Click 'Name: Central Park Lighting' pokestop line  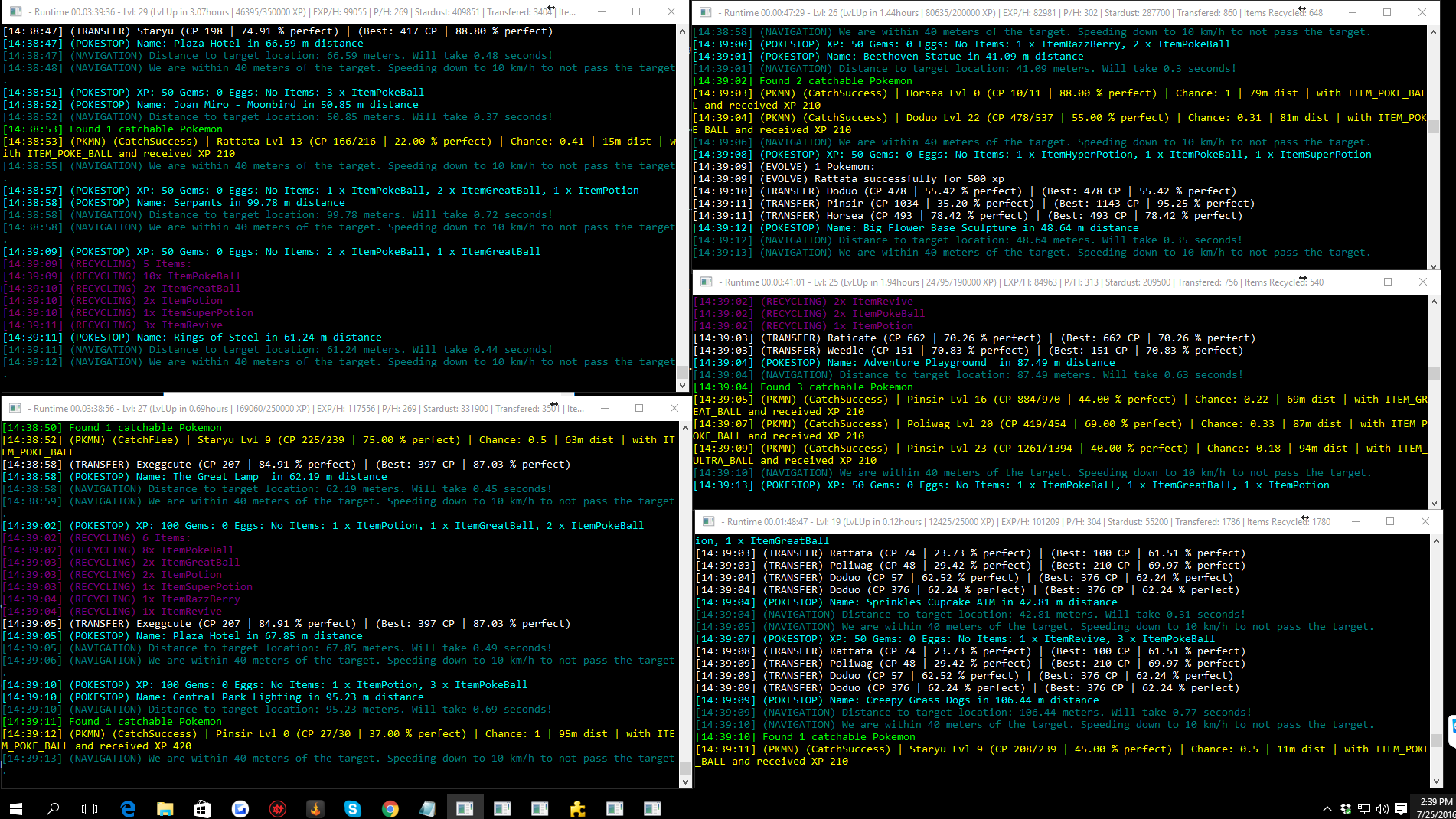(x=213, y=697)
